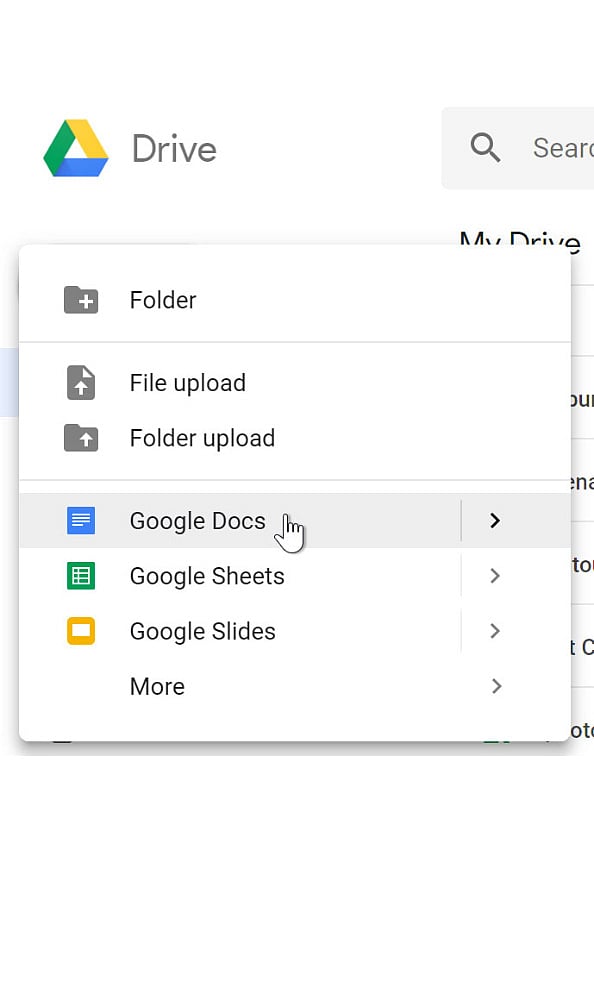Viewport: 594px width, 1000px height.
Task: Click the search magnifier icon
Action: [x=485, y=147]
